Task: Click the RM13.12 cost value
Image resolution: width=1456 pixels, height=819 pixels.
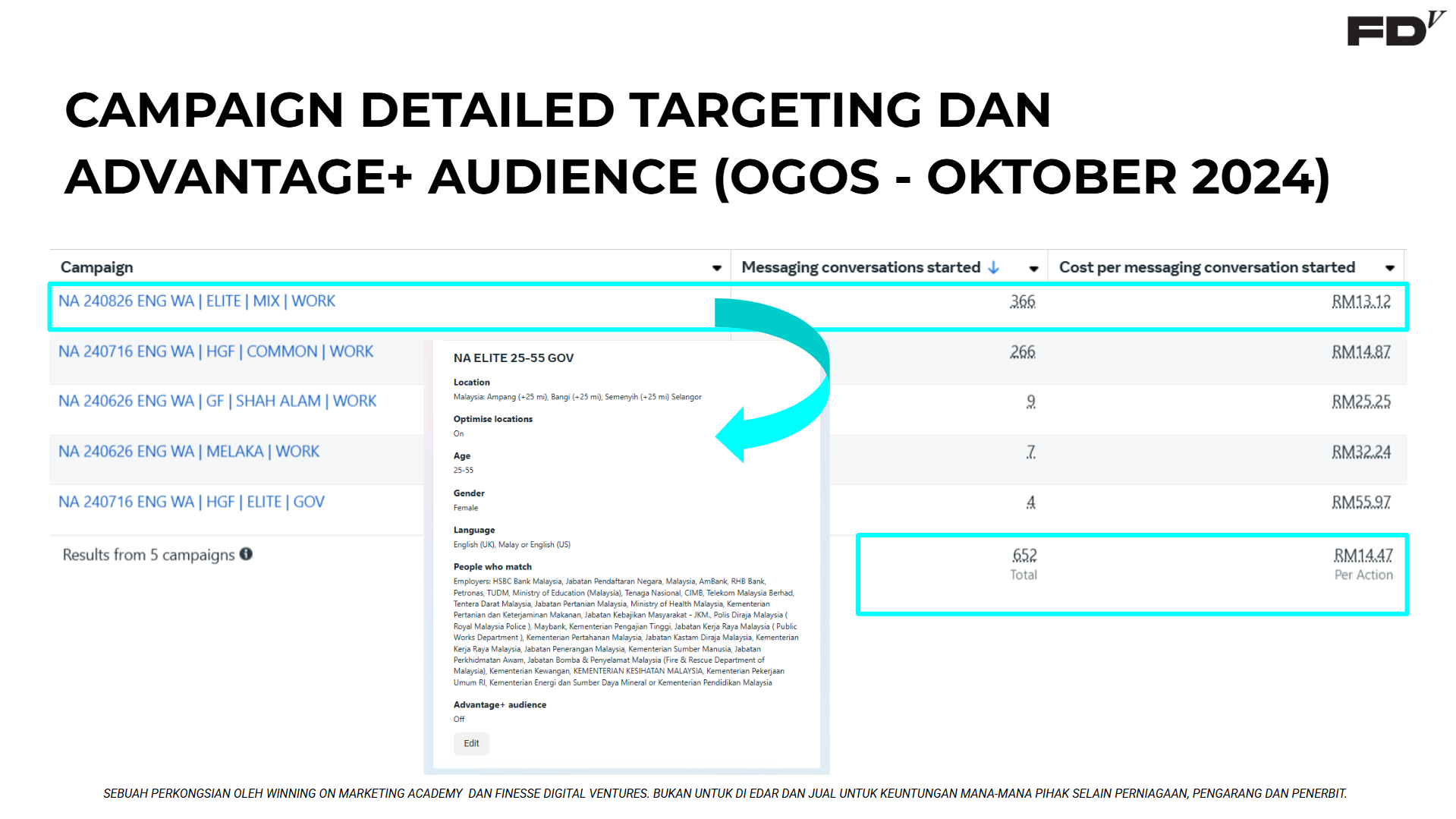Action: point(1360,301)
